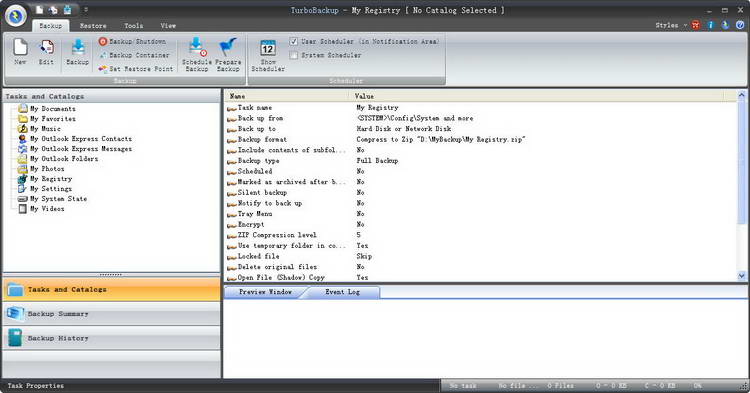The image size is (750, 393).
Task: Enable the System Scheduler checkbox
Action: click(294, 55)
